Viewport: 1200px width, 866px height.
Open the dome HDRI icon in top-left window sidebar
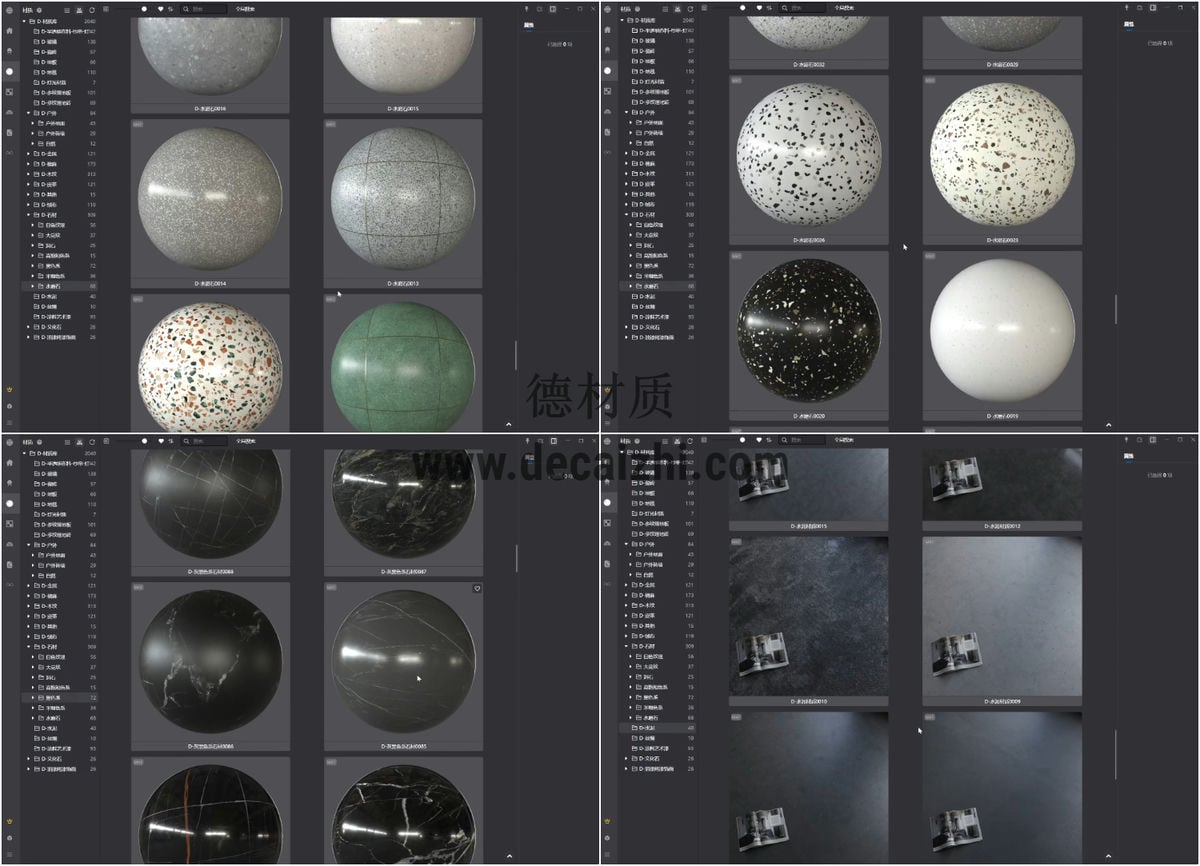pos(10,112)
